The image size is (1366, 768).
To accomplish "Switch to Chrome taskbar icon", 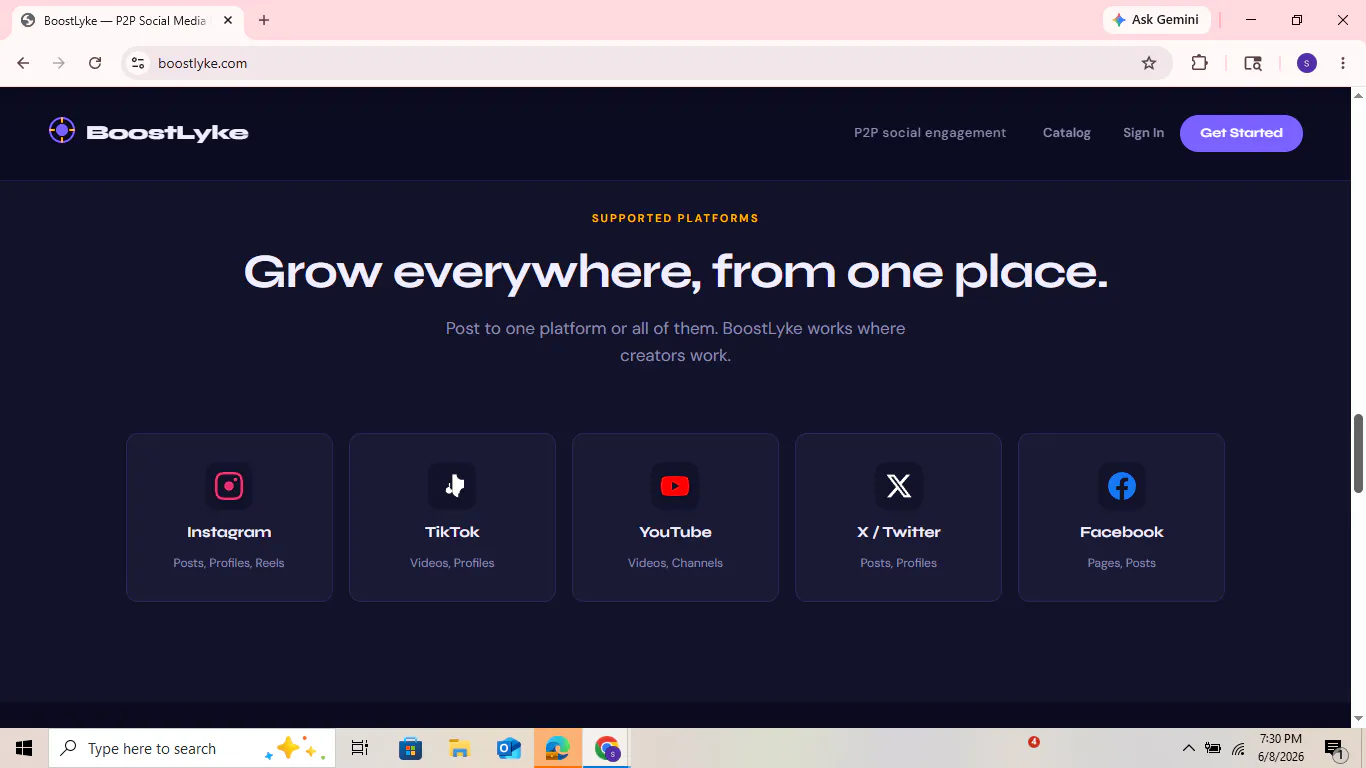I will [606, 748].
